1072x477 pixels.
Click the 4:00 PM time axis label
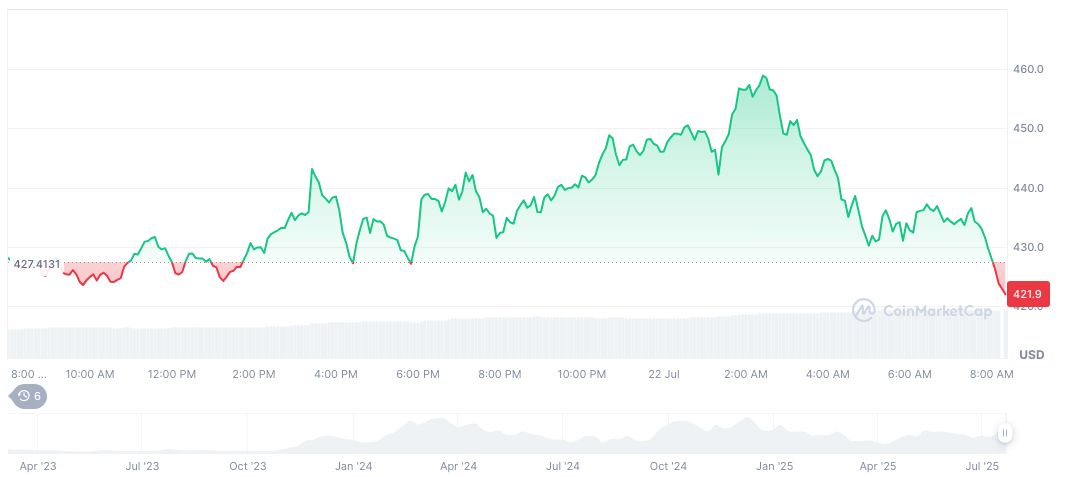pyautogui.click(x=335, y=374)
